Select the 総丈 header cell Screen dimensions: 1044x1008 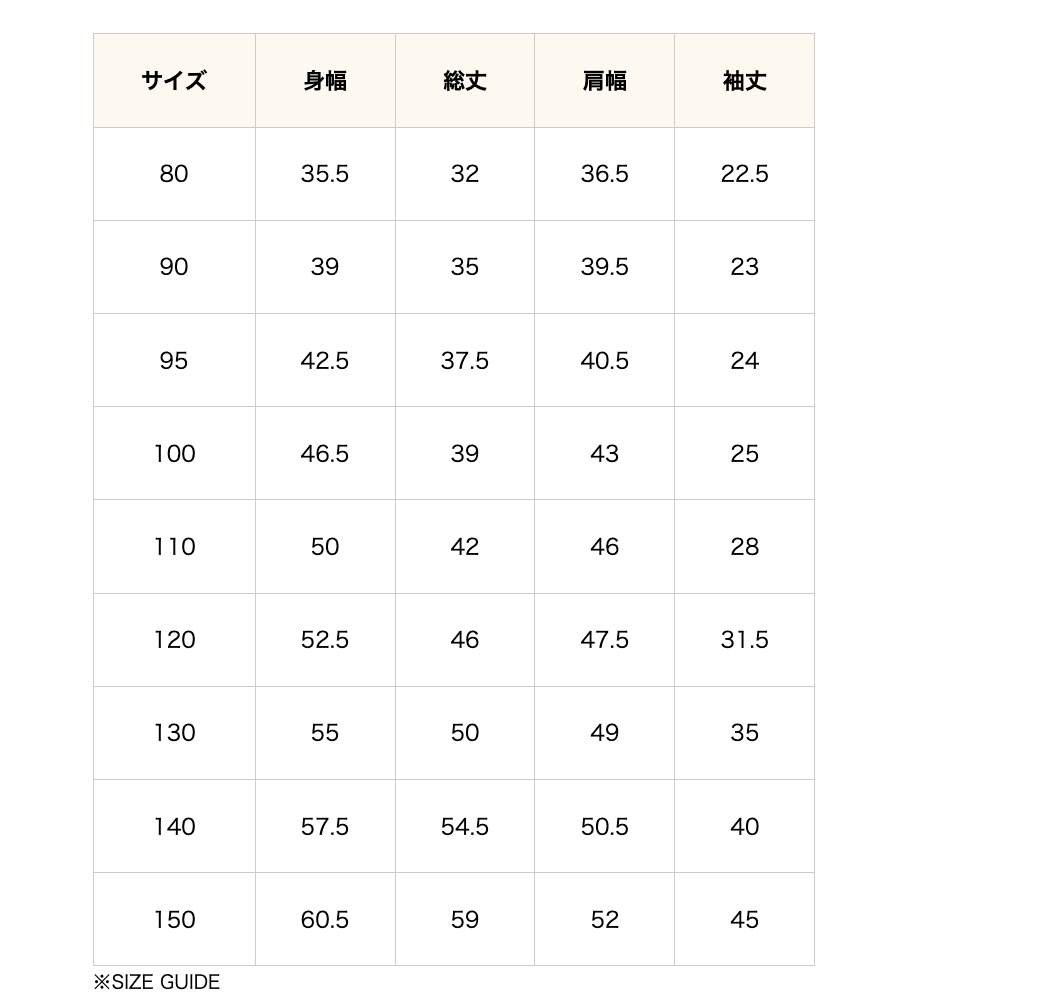coord(465,81)
